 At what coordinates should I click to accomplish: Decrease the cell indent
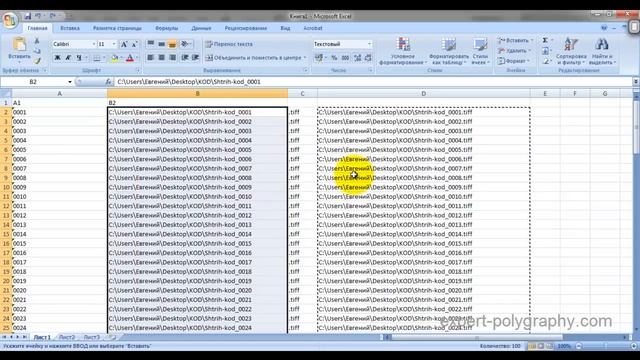coord(185,58)
